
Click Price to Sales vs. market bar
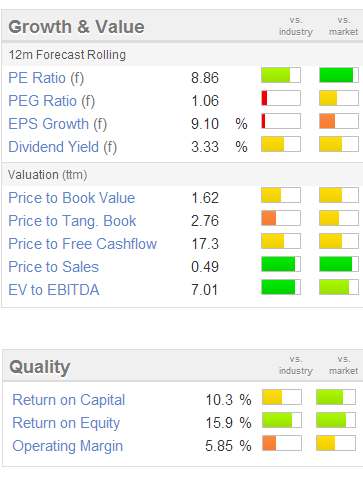339,264
